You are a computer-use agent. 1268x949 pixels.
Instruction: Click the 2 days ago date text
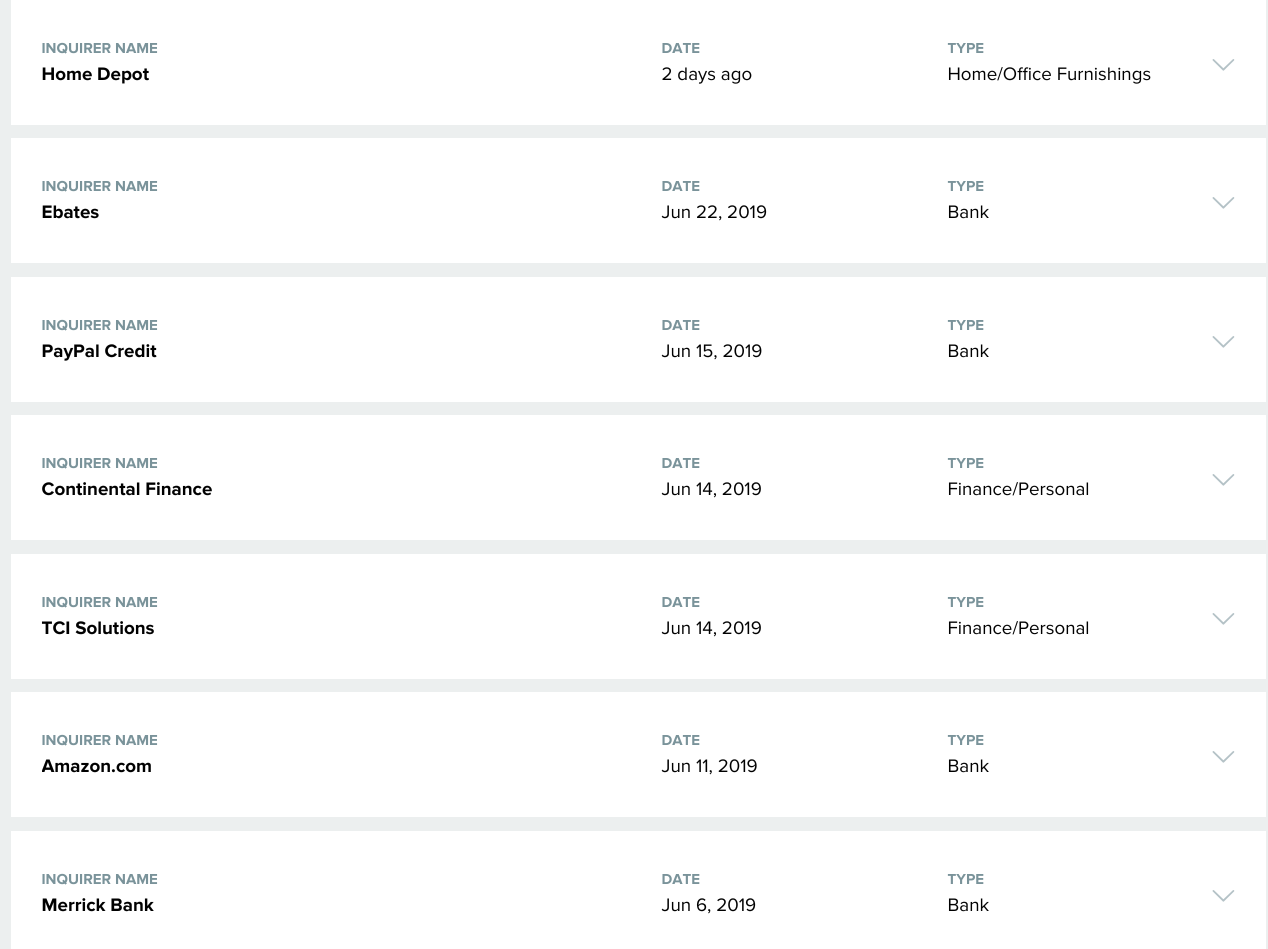706,74
